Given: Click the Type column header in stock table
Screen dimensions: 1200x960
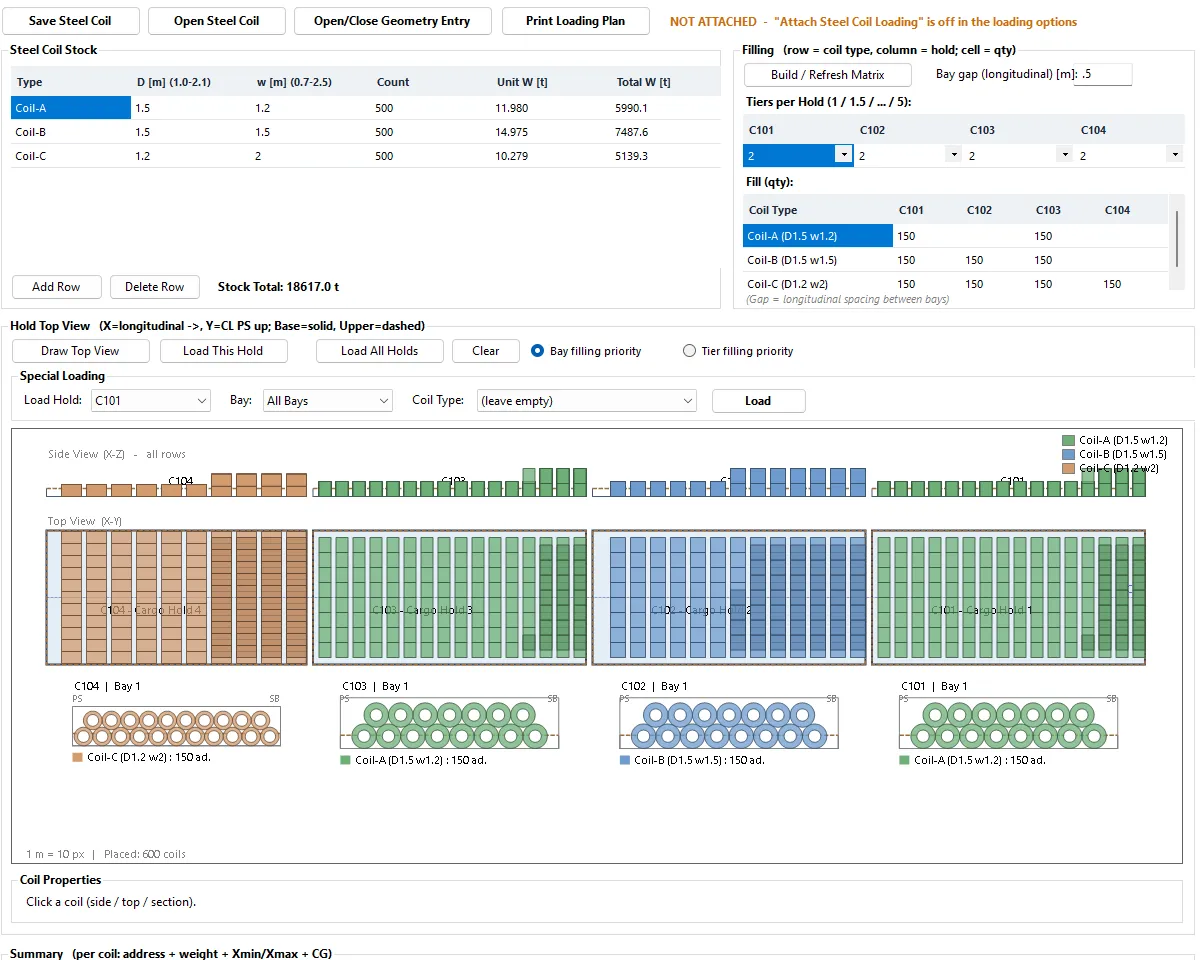Looking at the screenshot, I should pyautogui.click(x=70, y=82).
